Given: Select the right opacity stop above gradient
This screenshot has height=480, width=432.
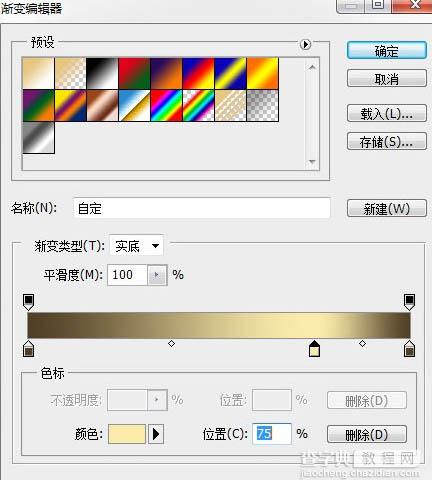Looking at the screenshot, I should [409, 302].
